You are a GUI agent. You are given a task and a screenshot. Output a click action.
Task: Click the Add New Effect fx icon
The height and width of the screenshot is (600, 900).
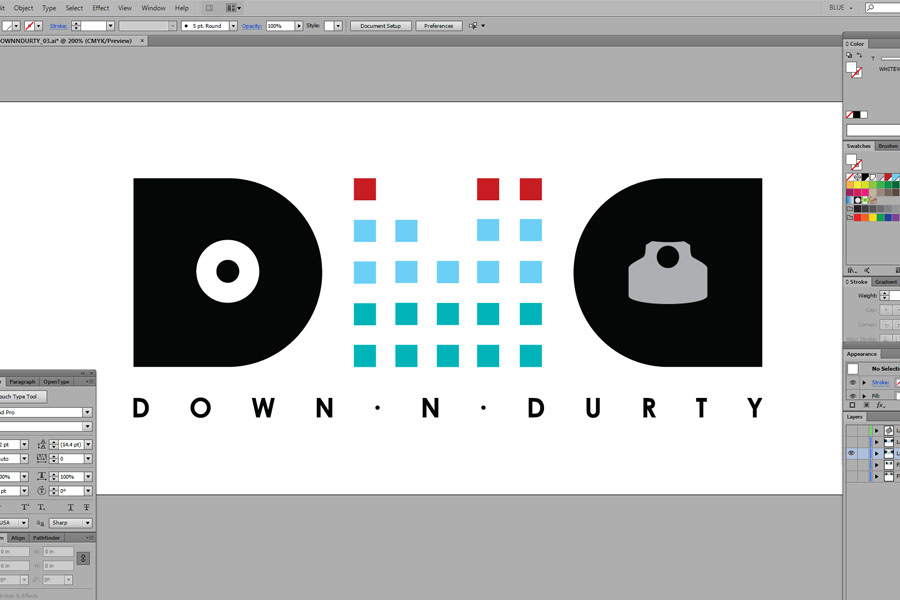[x=881, y=405]
